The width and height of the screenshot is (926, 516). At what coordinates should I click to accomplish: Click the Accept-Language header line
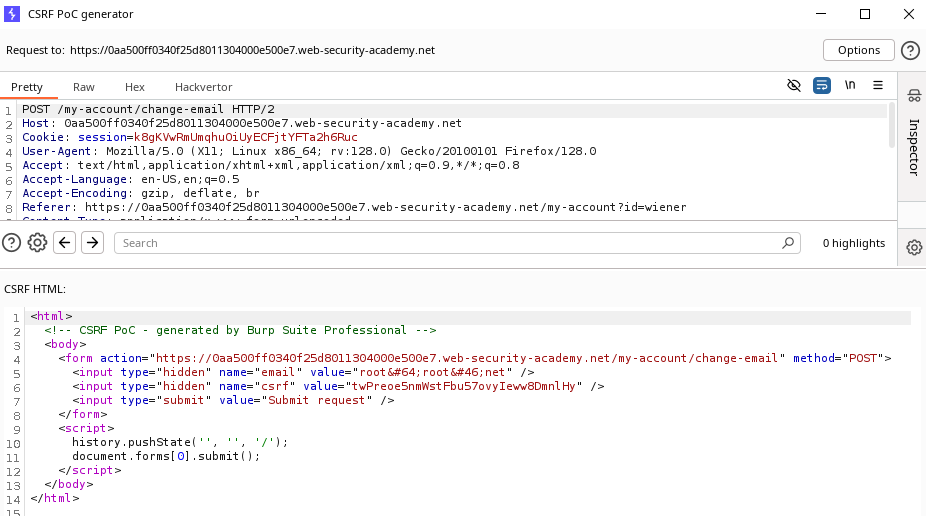[x=131, y=179]
